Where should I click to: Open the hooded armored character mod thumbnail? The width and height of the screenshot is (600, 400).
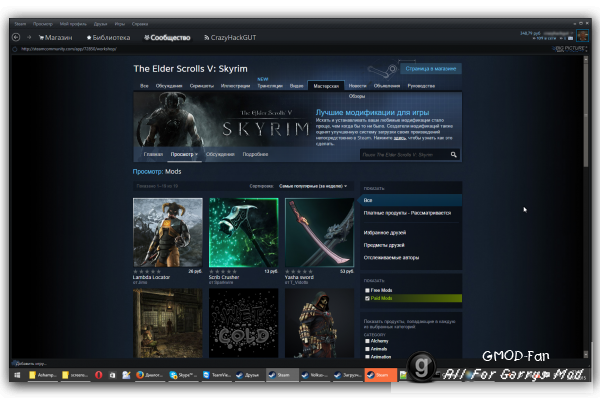pos(319,323)
